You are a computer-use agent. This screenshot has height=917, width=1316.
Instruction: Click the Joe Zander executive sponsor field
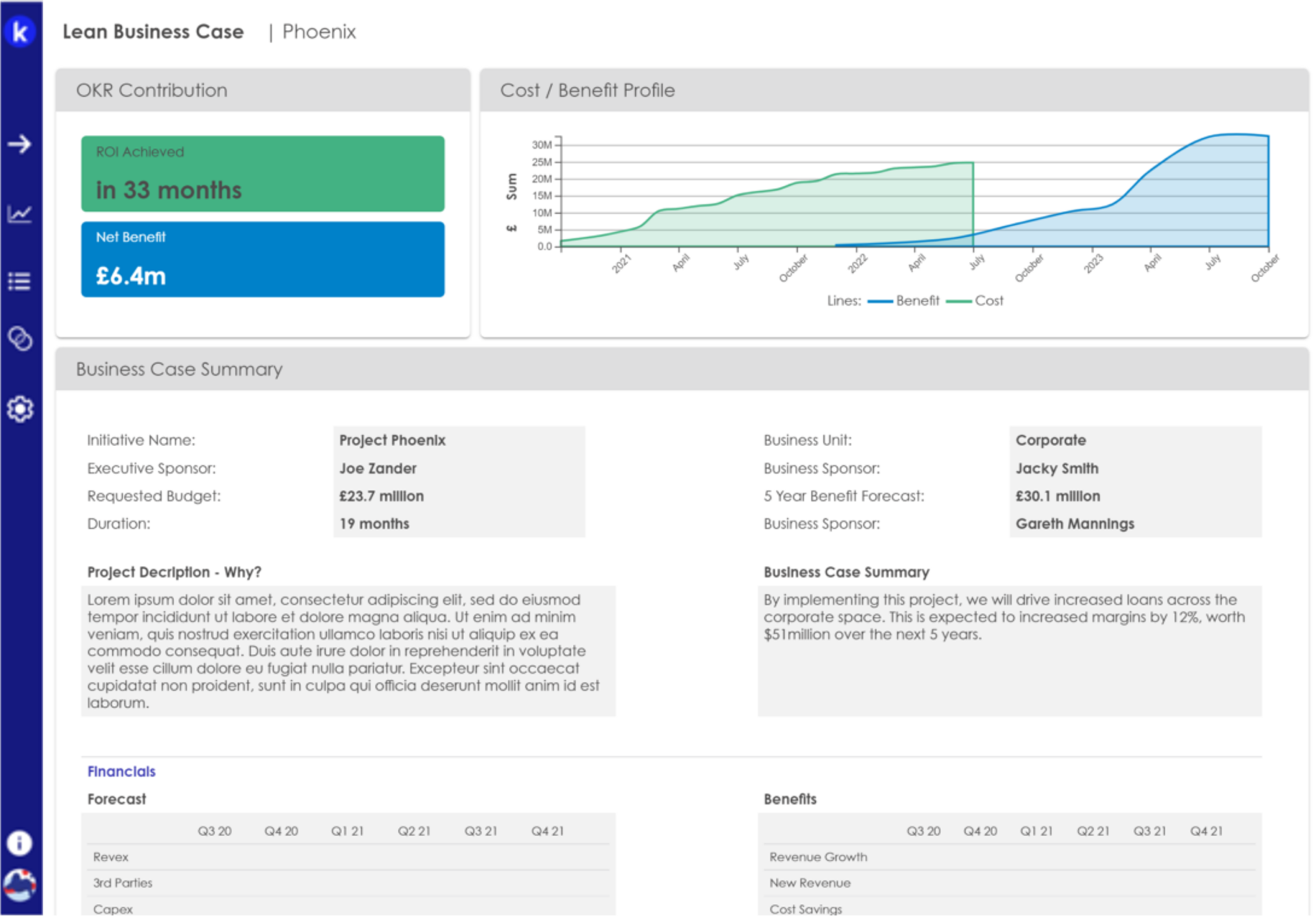pyautogui.click(x=460, y=469)
